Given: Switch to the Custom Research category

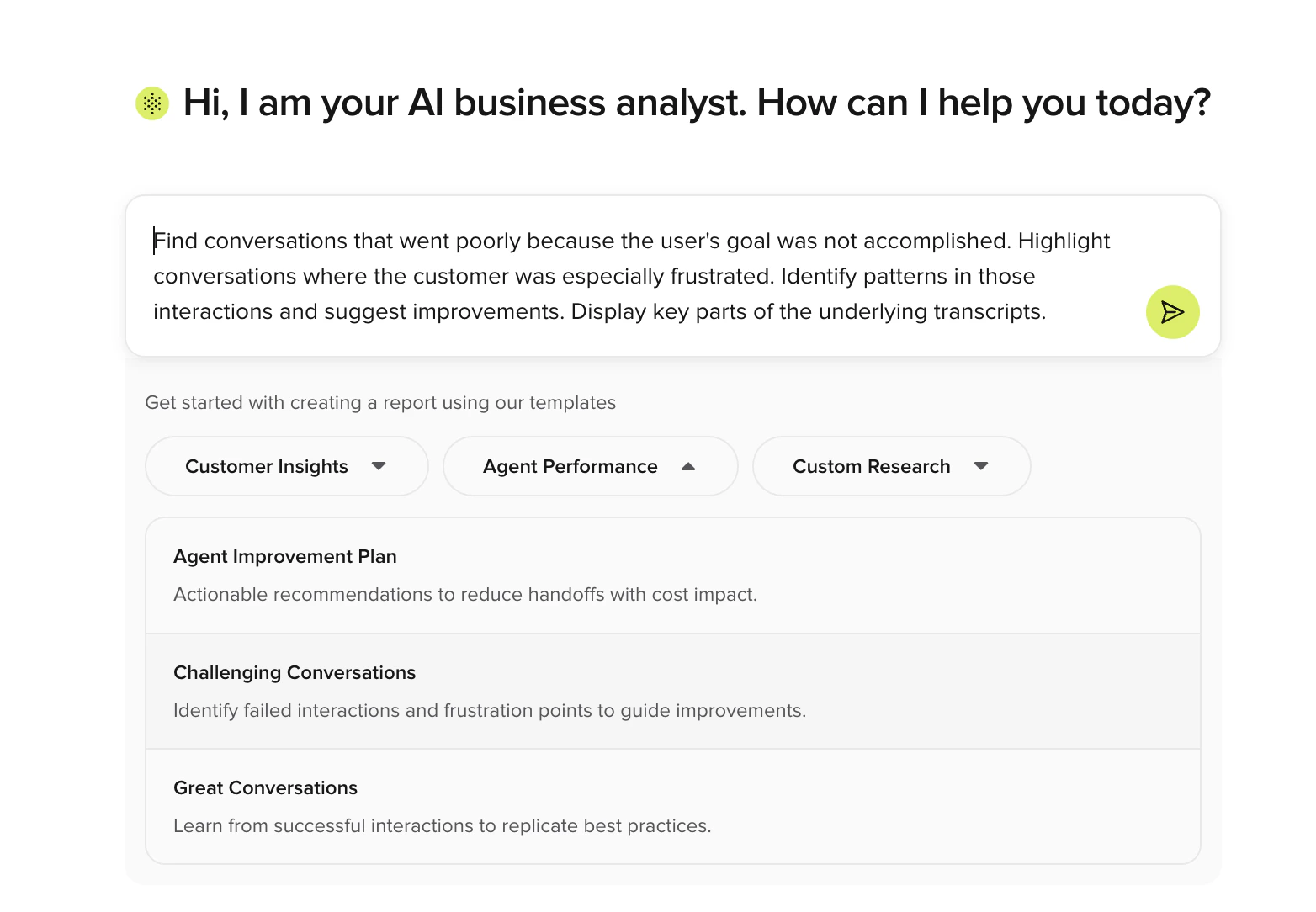Looking at the screenshot, I should coord(872,466).
